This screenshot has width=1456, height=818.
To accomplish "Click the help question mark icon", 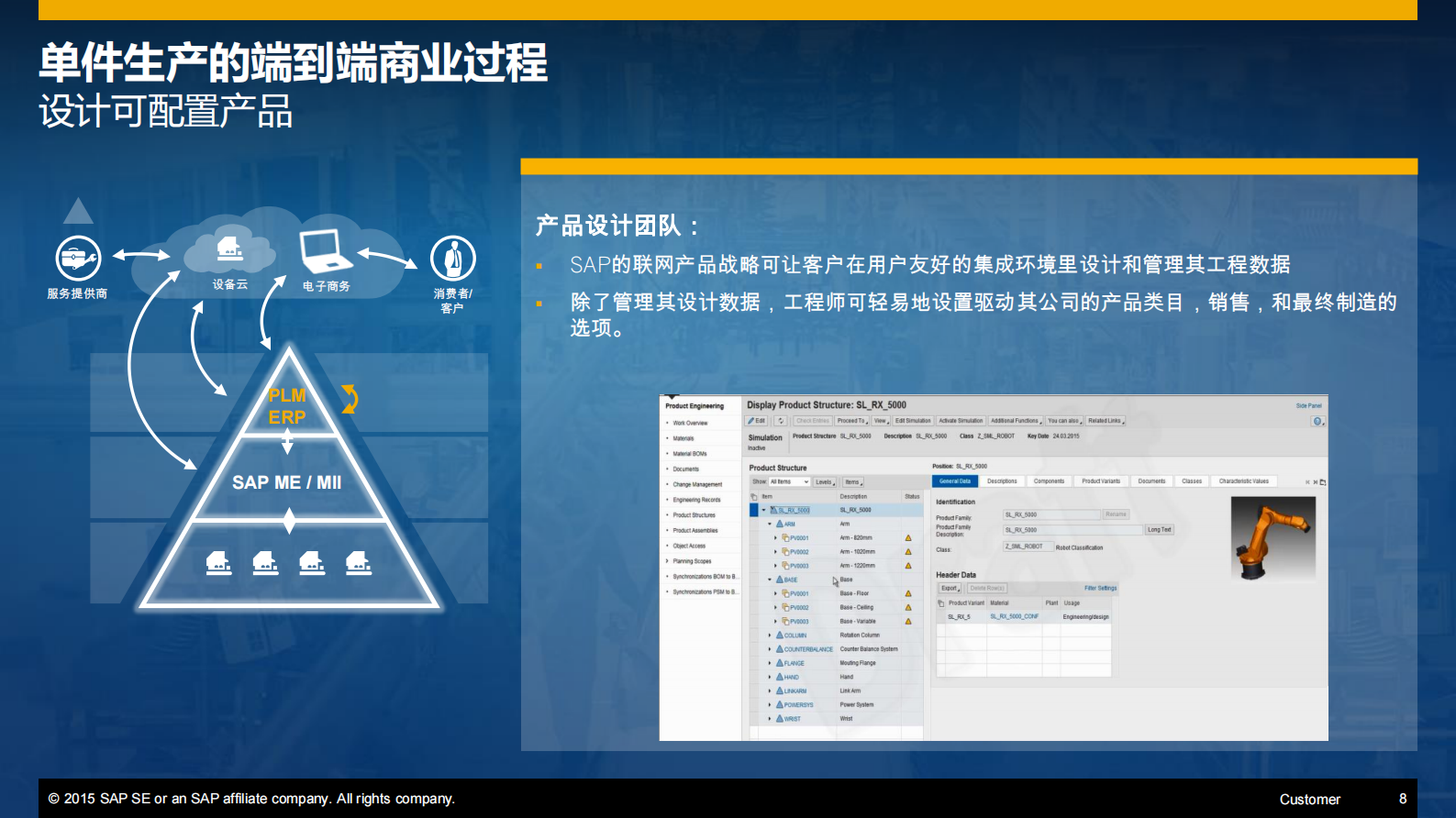I will (x=1317, y=421).
